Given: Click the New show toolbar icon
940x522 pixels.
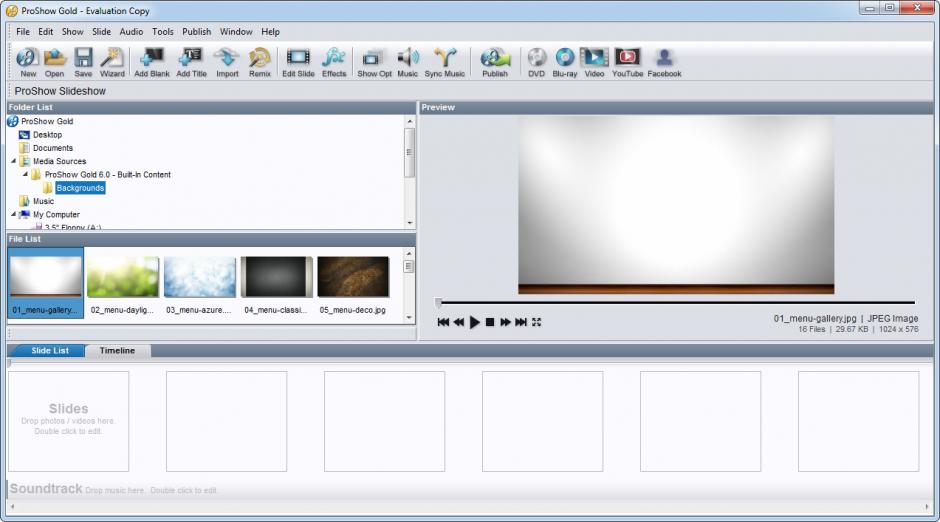Looking at the screenshot, I should (x=28, y=62).
